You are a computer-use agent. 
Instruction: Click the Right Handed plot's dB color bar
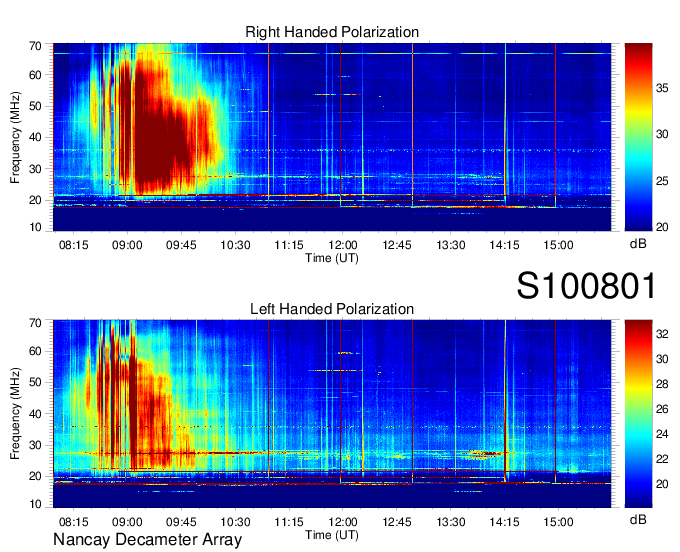638,137
